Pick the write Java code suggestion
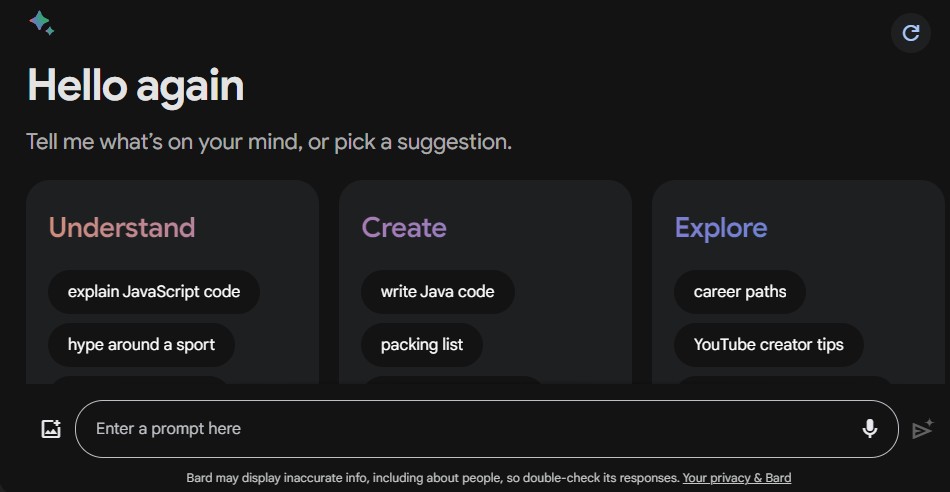The image size is (950, 492). (437, 292)
